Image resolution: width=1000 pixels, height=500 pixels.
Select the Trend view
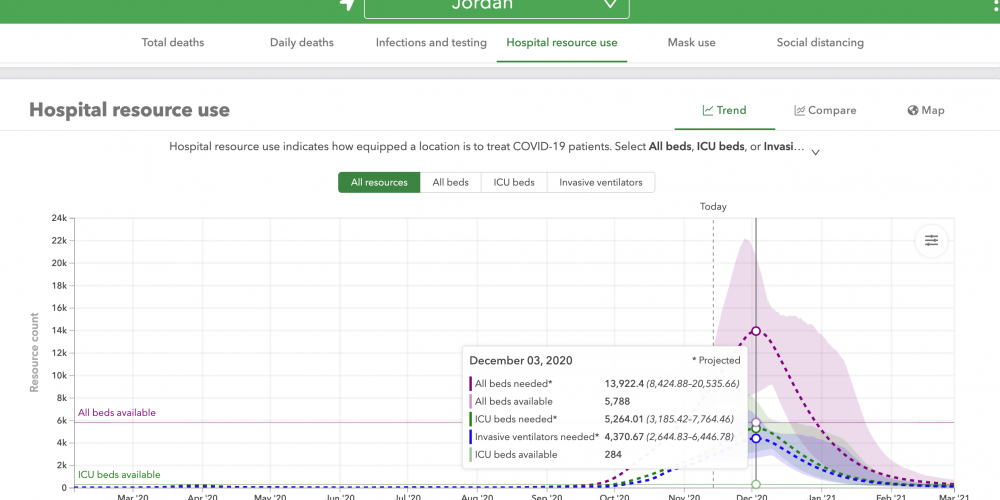click(x=724, y=110)
